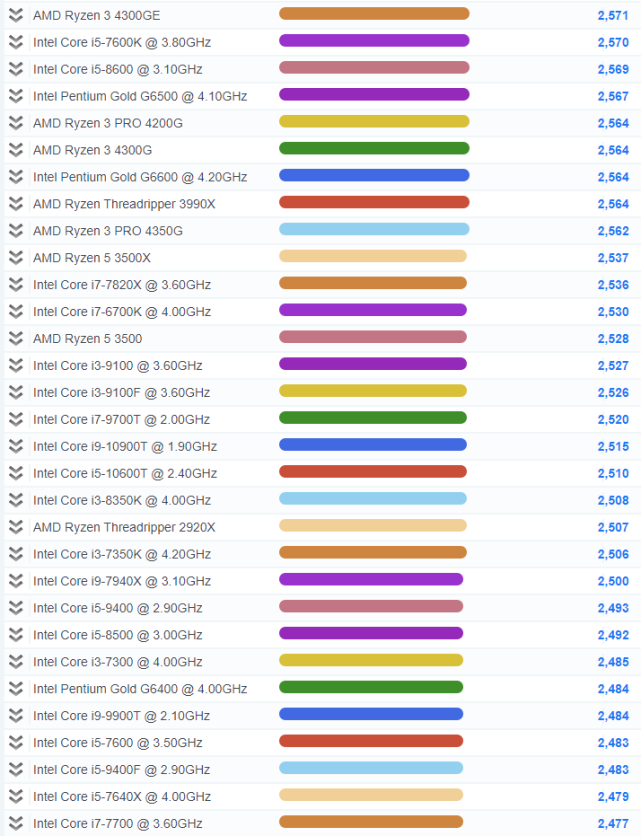Screen dimensions: 641x836
Task: Click the score 2,536
Action: [613, 285]
